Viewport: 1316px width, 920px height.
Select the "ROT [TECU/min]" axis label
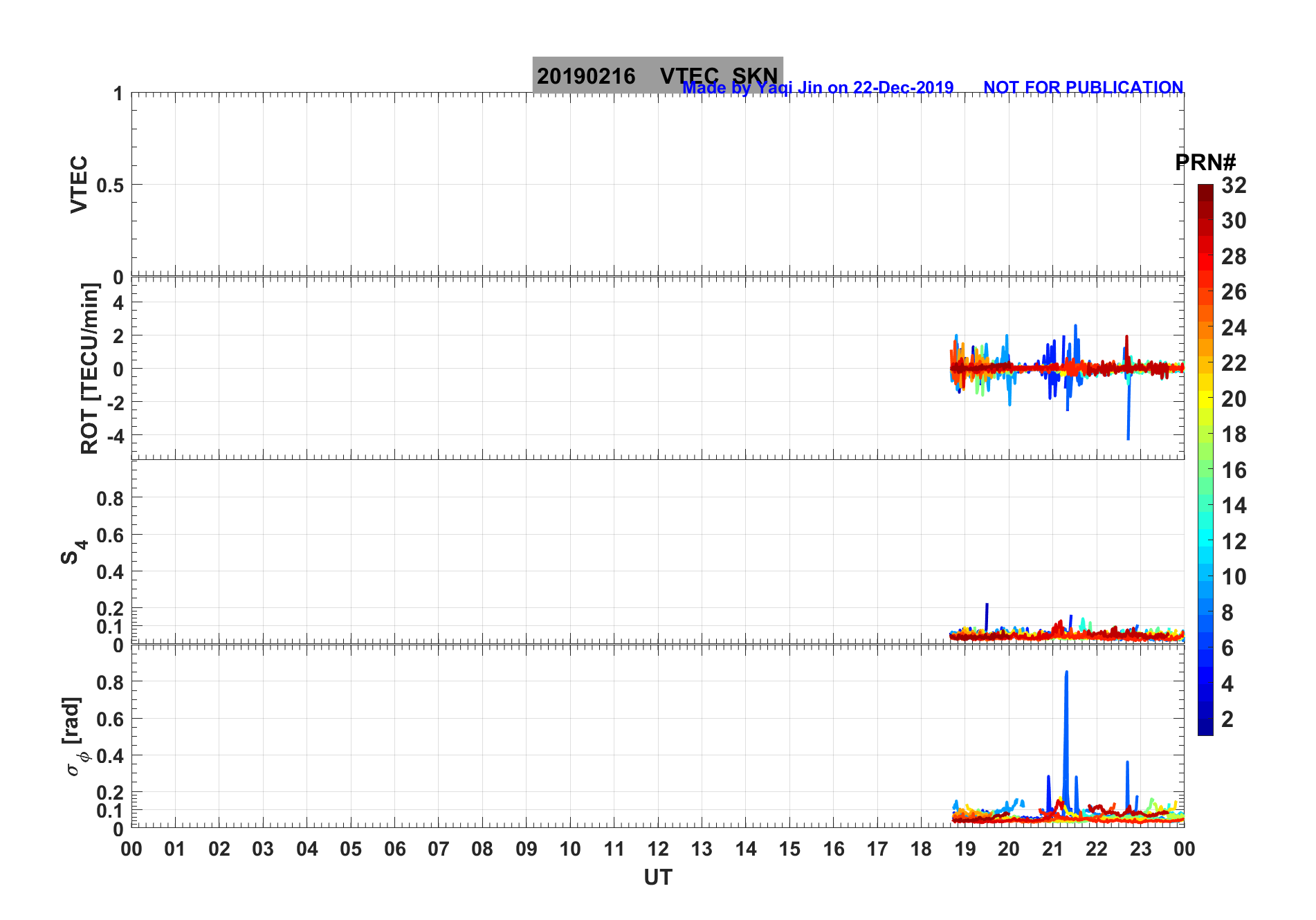coord(90,368)
